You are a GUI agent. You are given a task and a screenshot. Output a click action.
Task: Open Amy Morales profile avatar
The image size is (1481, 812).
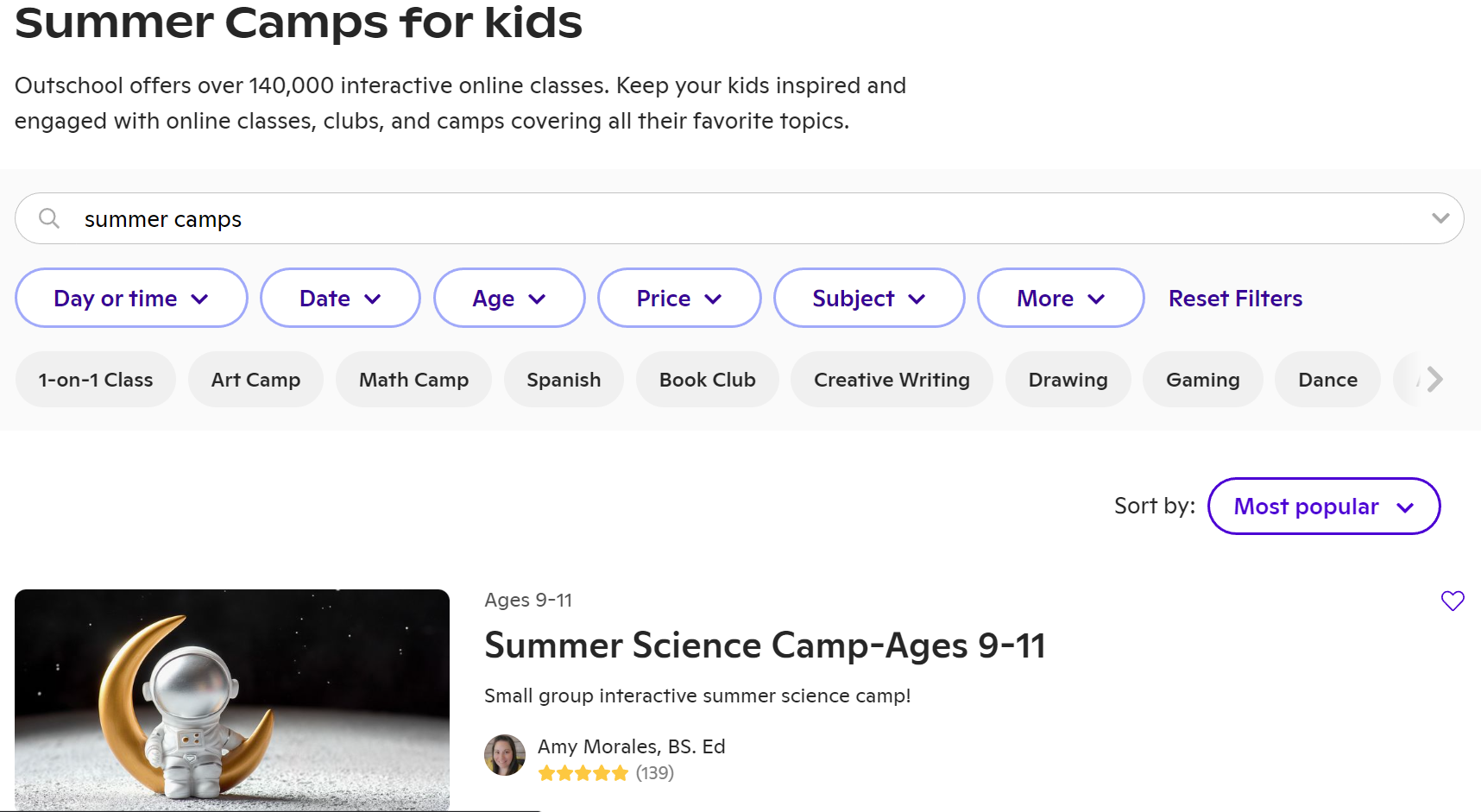(505, 755)
